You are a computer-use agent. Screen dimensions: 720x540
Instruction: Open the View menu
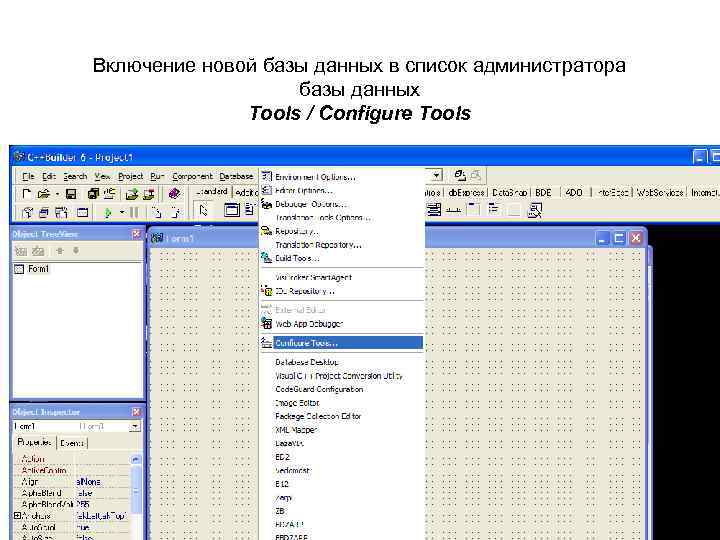coord(102,176)
